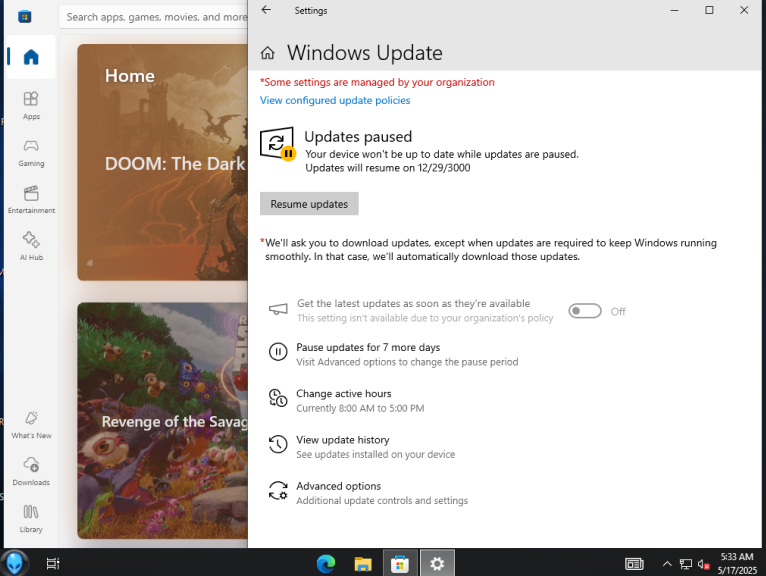Open the Revenge of the Savage banner
Image resolution: width=766 pixels, height=576 pixels.
point(163,421)
